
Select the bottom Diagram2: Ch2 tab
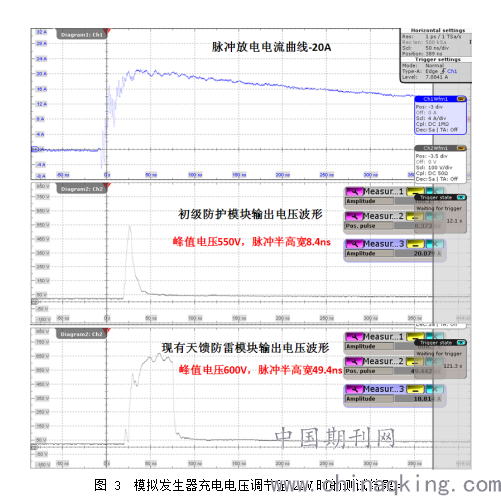82,334
